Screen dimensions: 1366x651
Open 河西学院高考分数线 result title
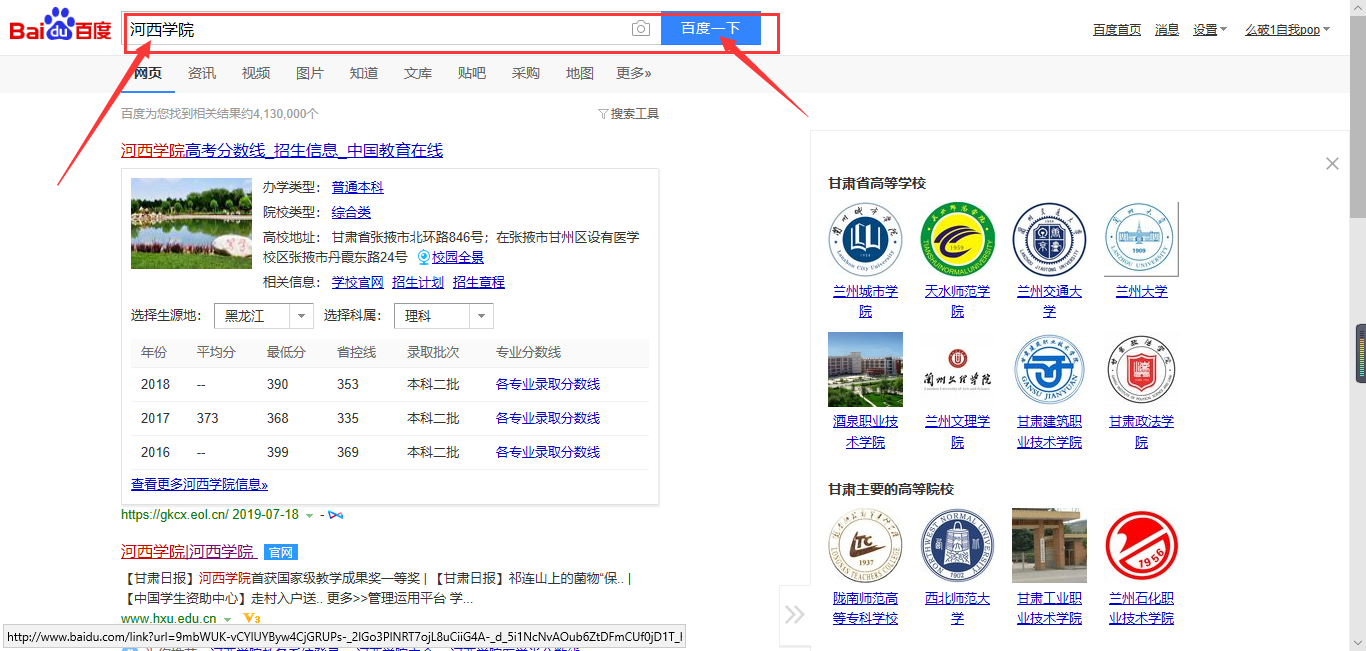pos(282,151)
